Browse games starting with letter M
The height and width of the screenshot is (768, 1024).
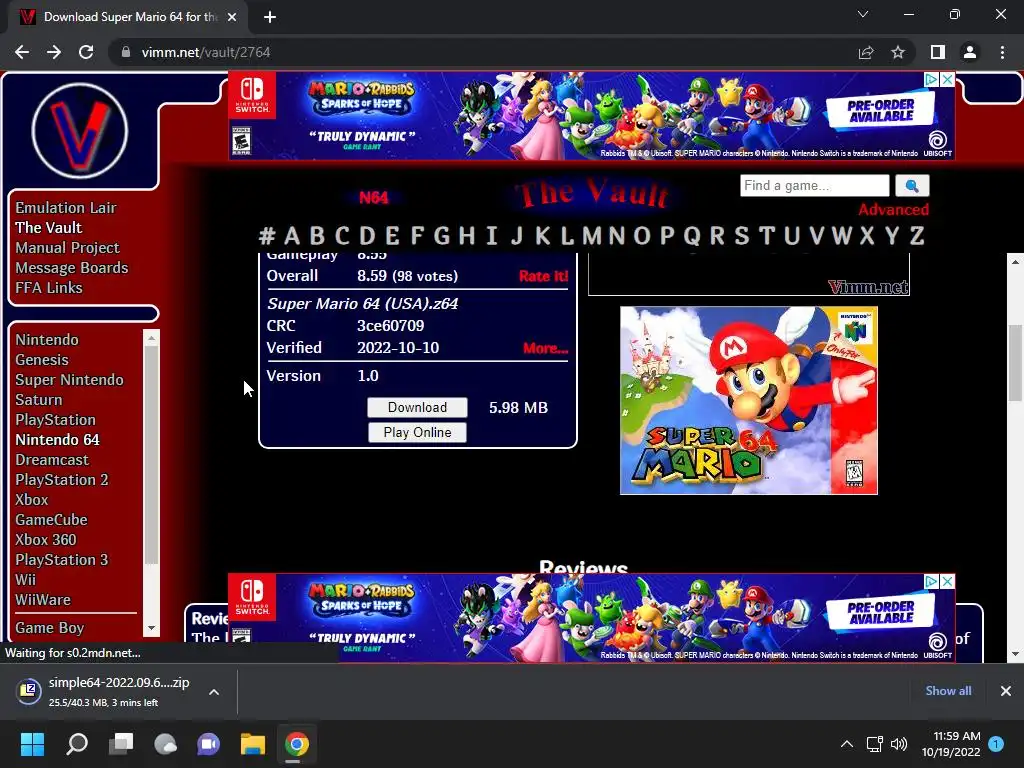tap(592, 236)
